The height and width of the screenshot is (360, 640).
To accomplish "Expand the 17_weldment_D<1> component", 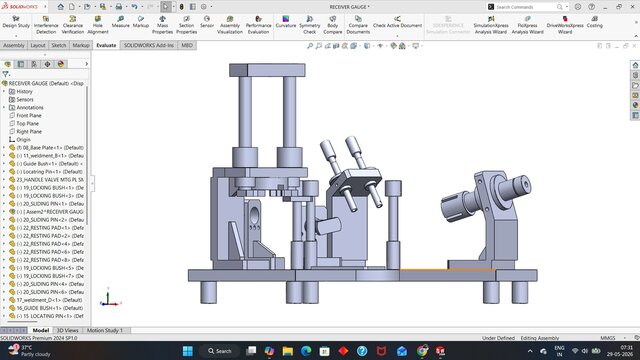I will pos(4,300).
